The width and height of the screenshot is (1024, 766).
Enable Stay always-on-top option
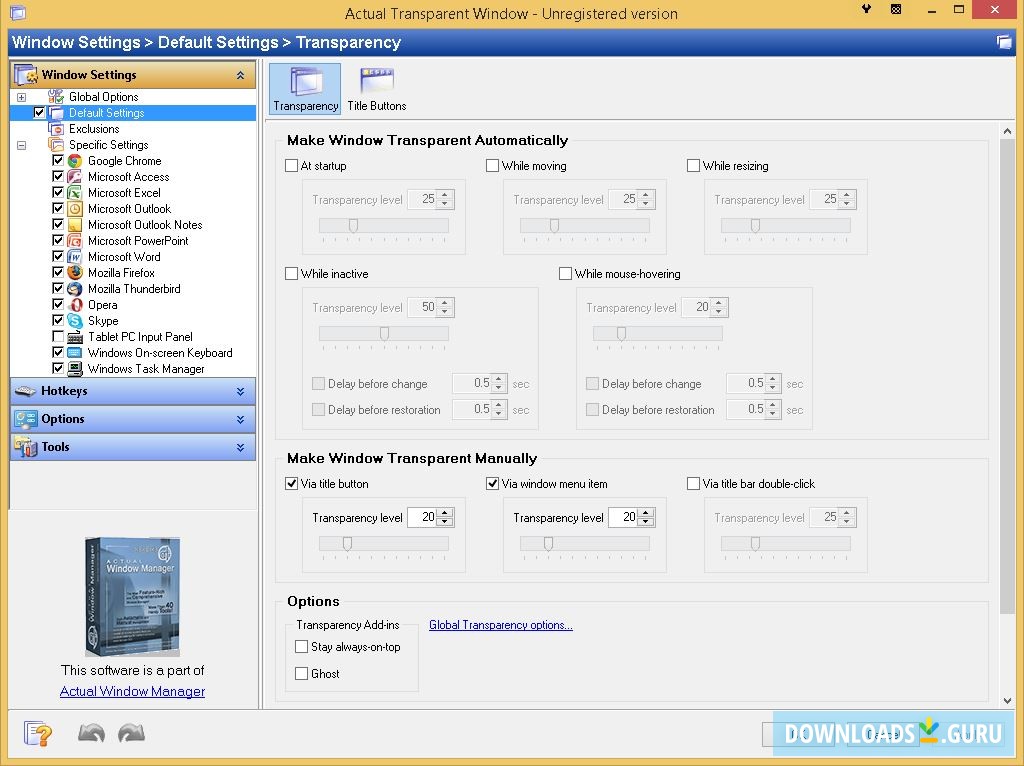[302, 646]
